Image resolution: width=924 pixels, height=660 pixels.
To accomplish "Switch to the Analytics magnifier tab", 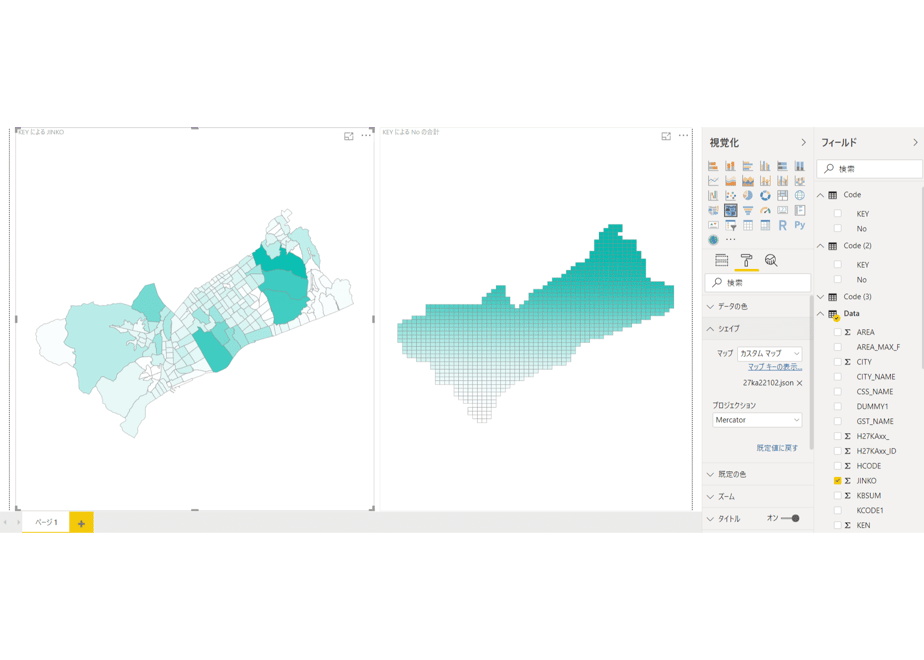I will pyautogui.click(x=771, y=260).
